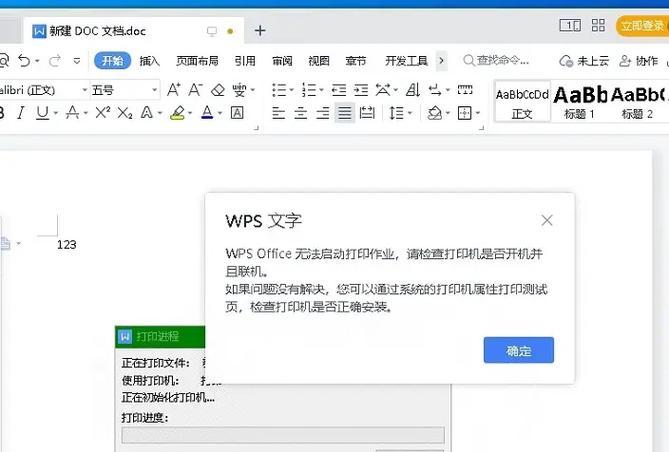Open the font name dropdown
The height and width of the screenshot is (452, 669).
[84, 90]
